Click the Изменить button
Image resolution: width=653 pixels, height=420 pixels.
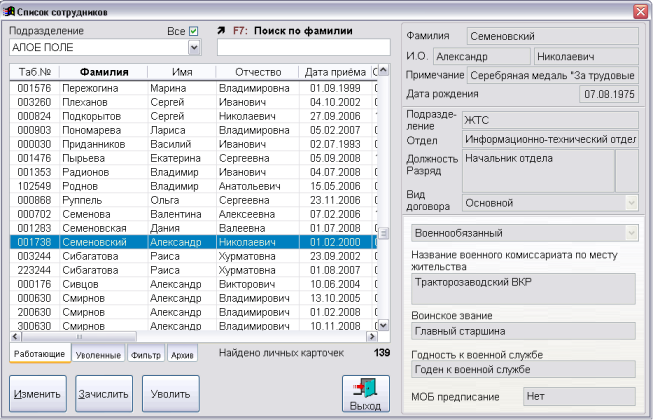pos(37,394)
